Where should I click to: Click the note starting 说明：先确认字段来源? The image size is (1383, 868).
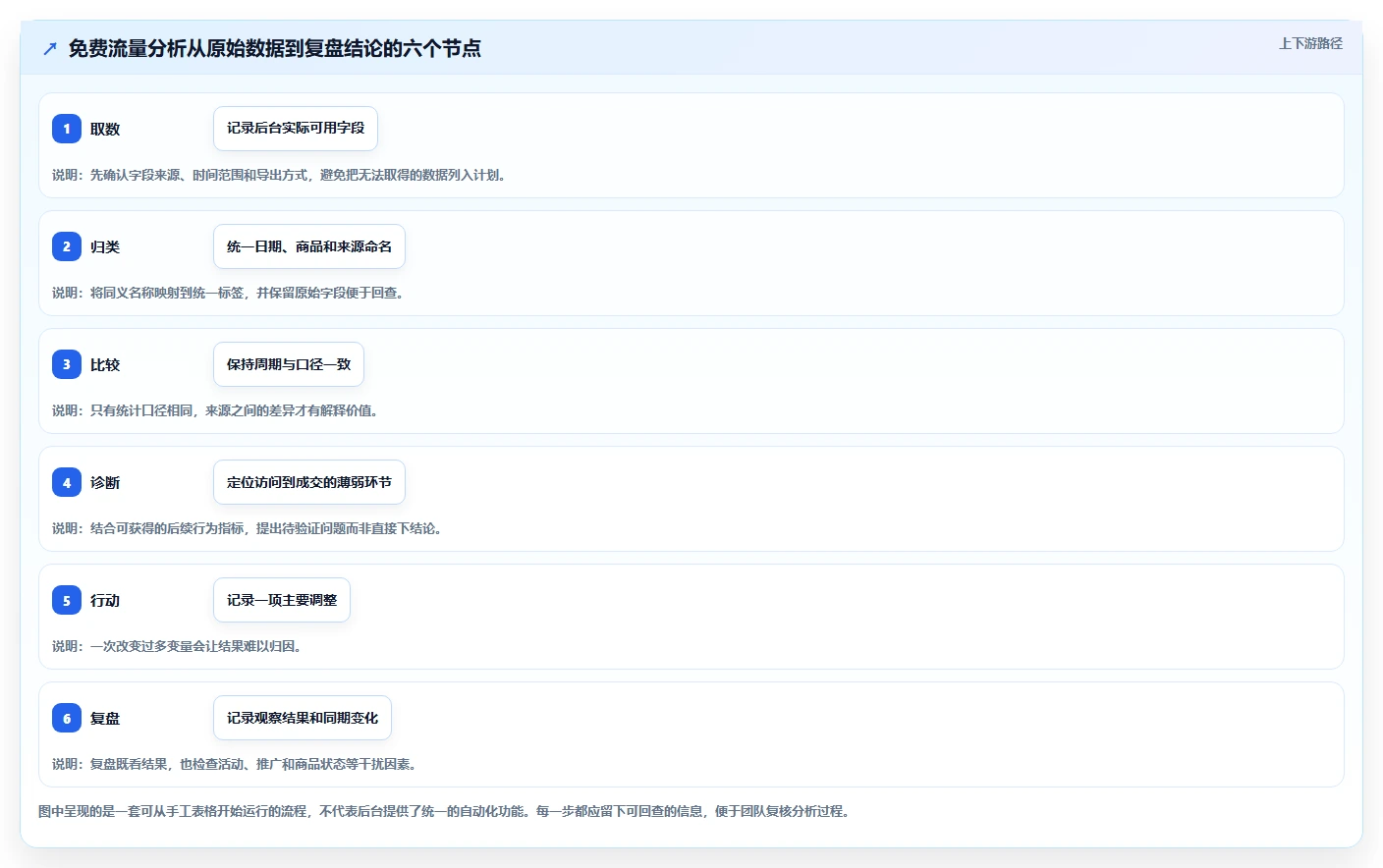(279, 175)
